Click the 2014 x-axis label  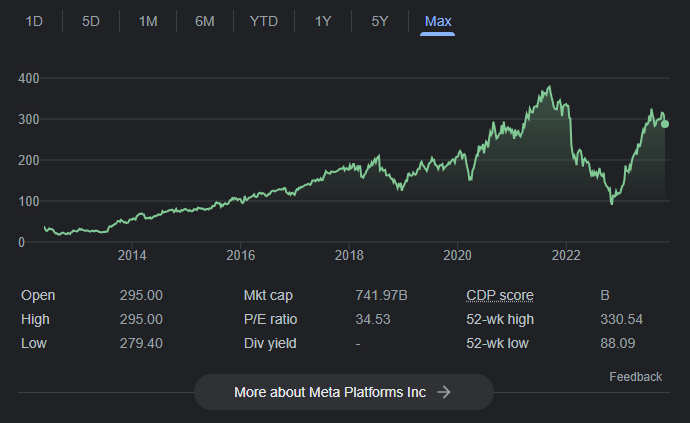pos(132,255)
